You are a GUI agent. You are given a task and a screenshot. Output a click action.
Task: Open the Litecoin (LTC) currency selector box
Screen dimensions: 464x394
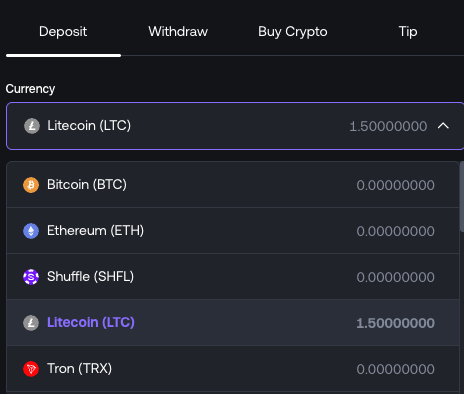pyautogui.click(x=235, y=126)
